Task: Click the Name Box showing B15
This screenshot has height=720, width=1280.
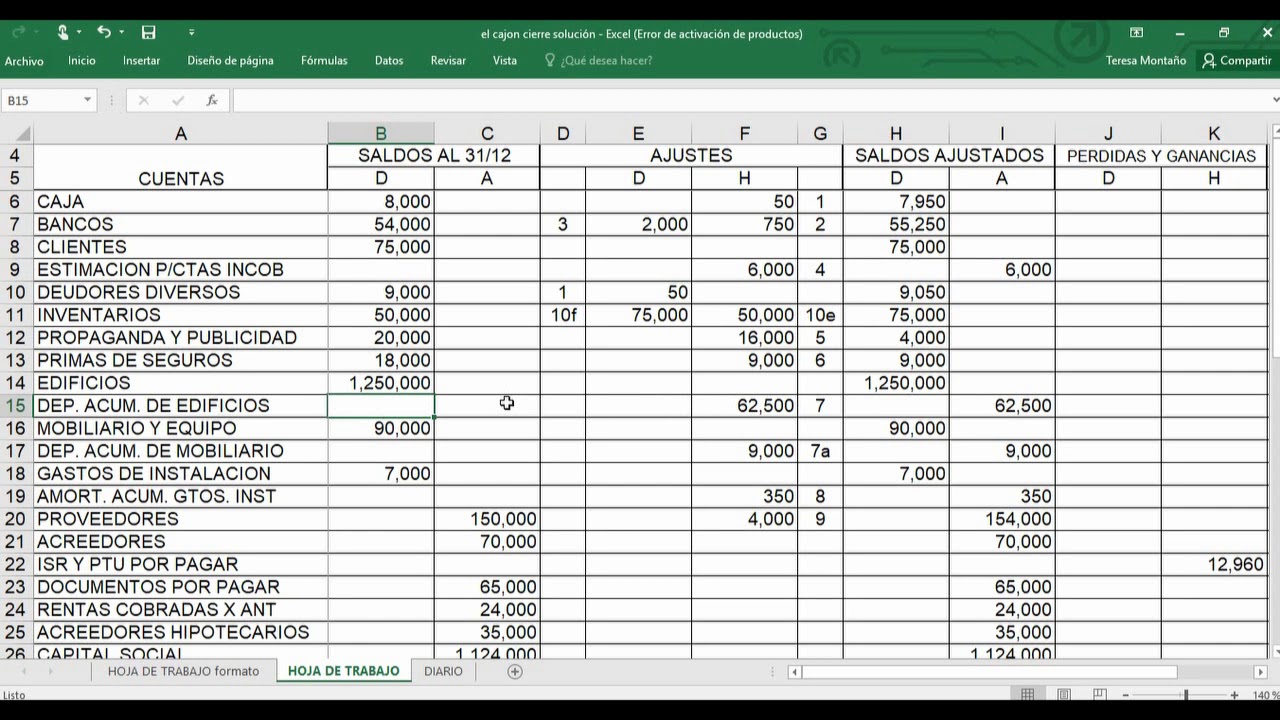Action: pos(41,100)
